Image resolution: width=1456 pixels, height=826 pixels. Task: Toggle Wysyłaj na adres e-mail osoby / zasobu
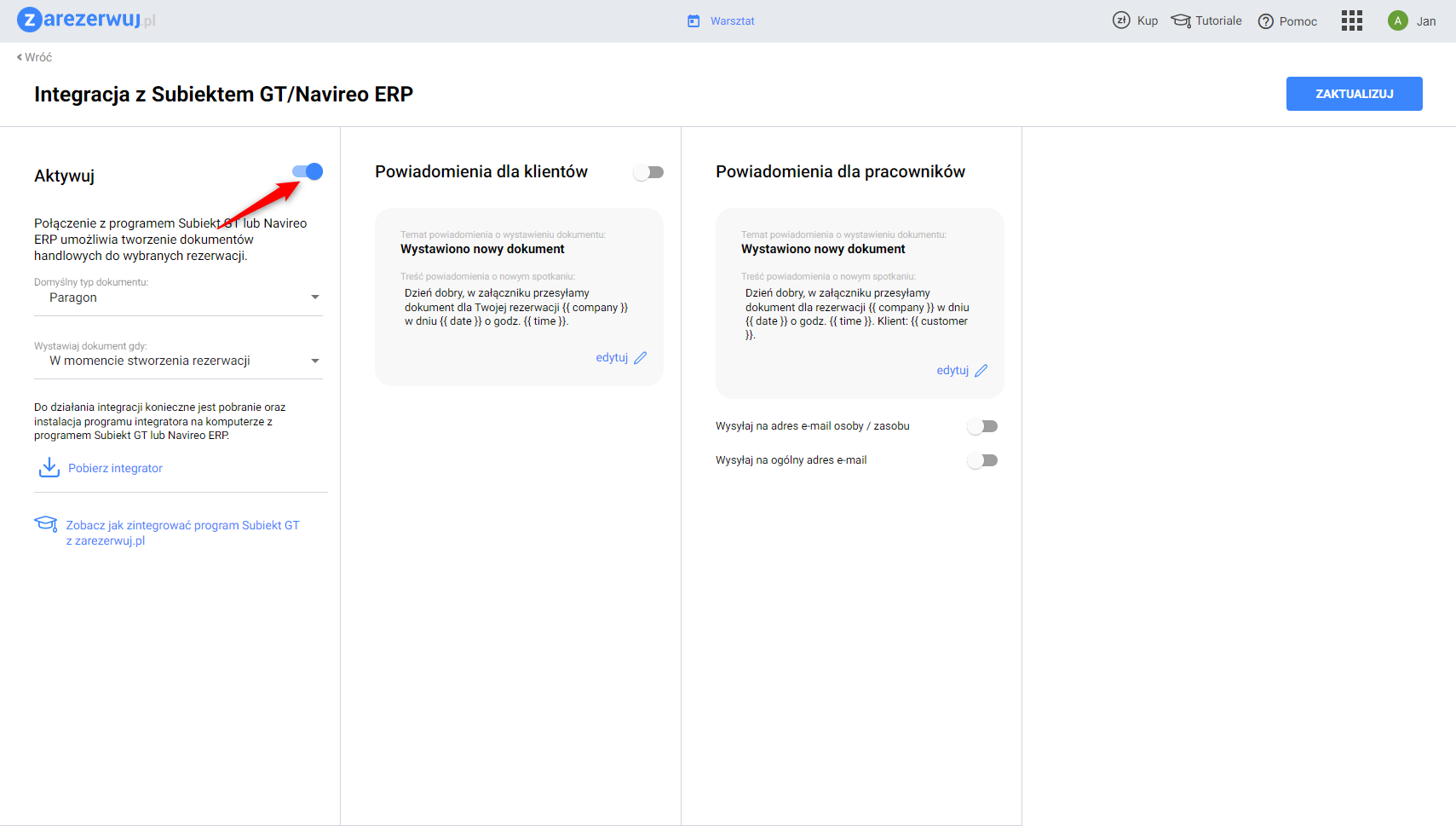point(982,426)
